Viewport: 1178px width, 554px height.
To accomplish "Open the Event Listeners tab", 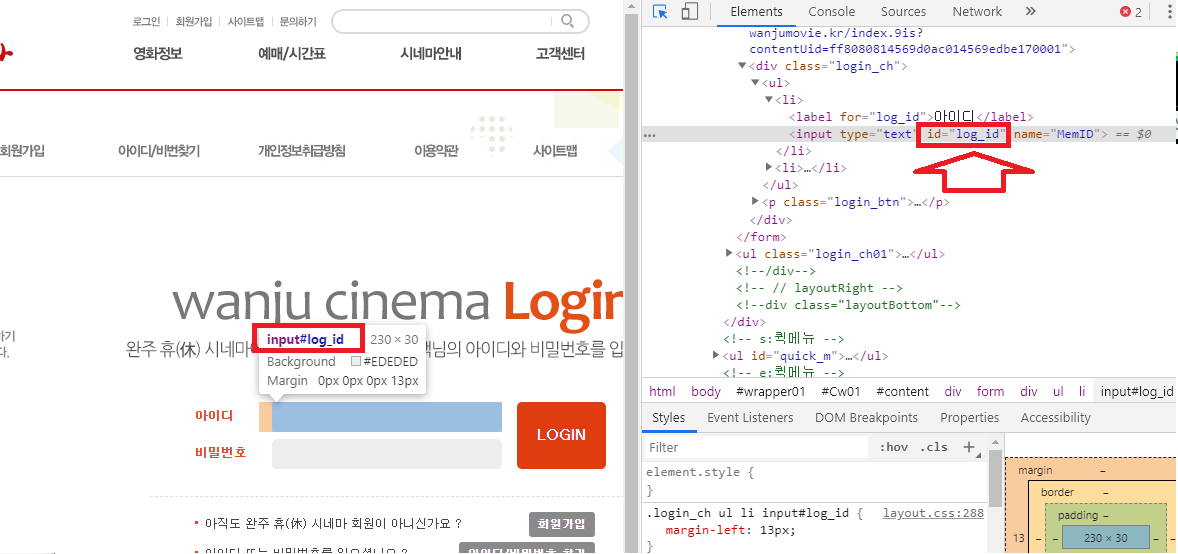I will (x=750, y=417).
